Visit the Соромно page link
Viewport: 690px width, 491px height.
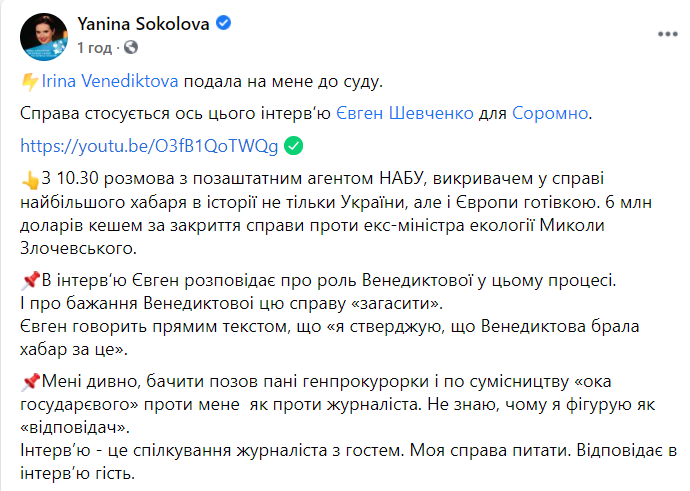(x=550, y=114)
